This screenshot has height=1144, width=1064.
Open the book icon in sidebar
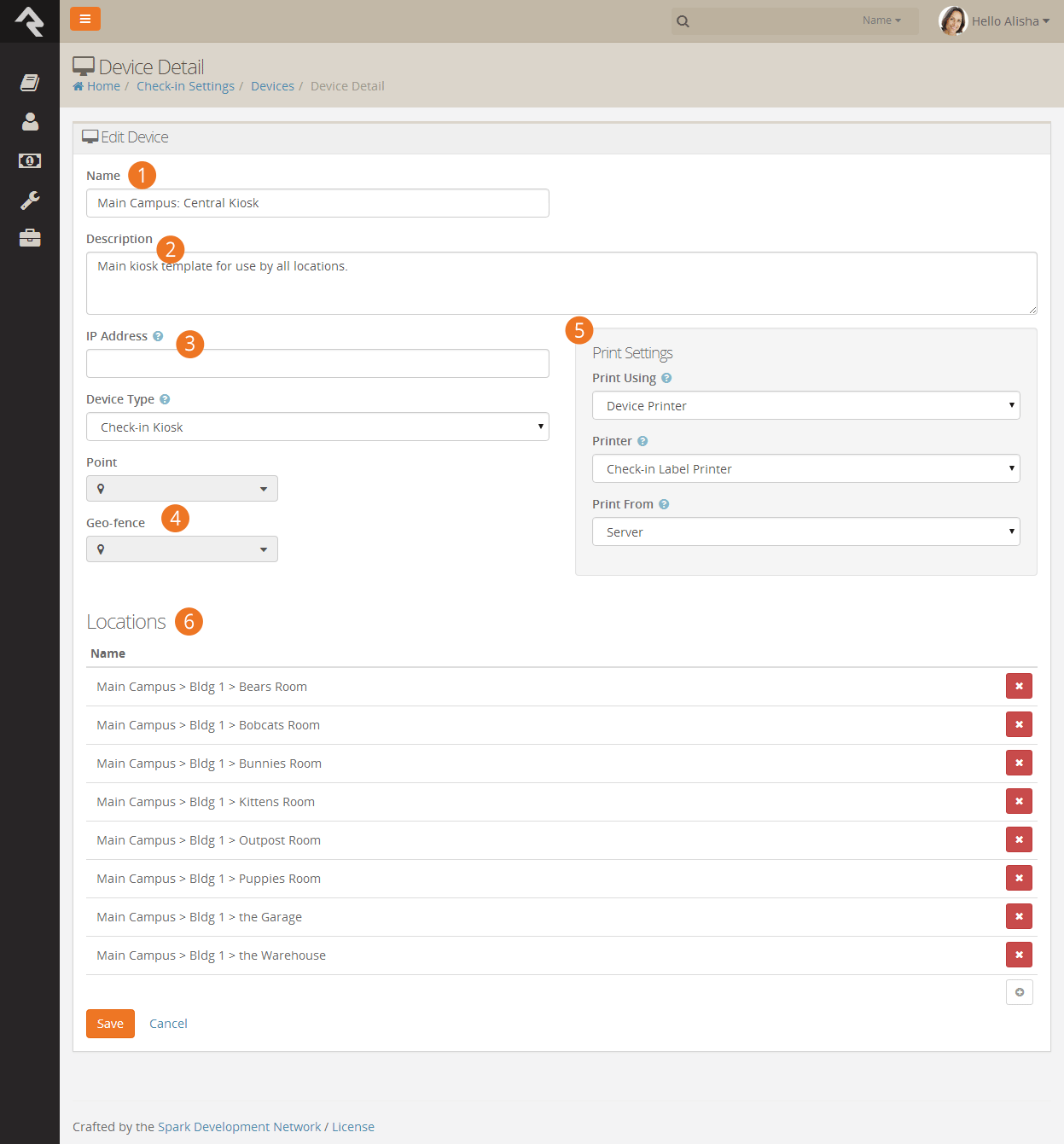click(x=30, y=83)
